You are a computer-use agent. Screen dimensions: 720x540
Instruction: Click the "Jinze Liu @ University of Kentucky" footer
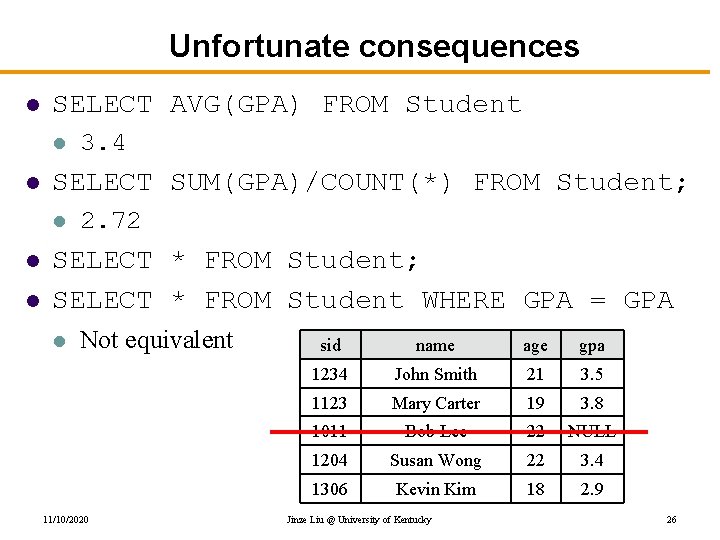point(359,520)
